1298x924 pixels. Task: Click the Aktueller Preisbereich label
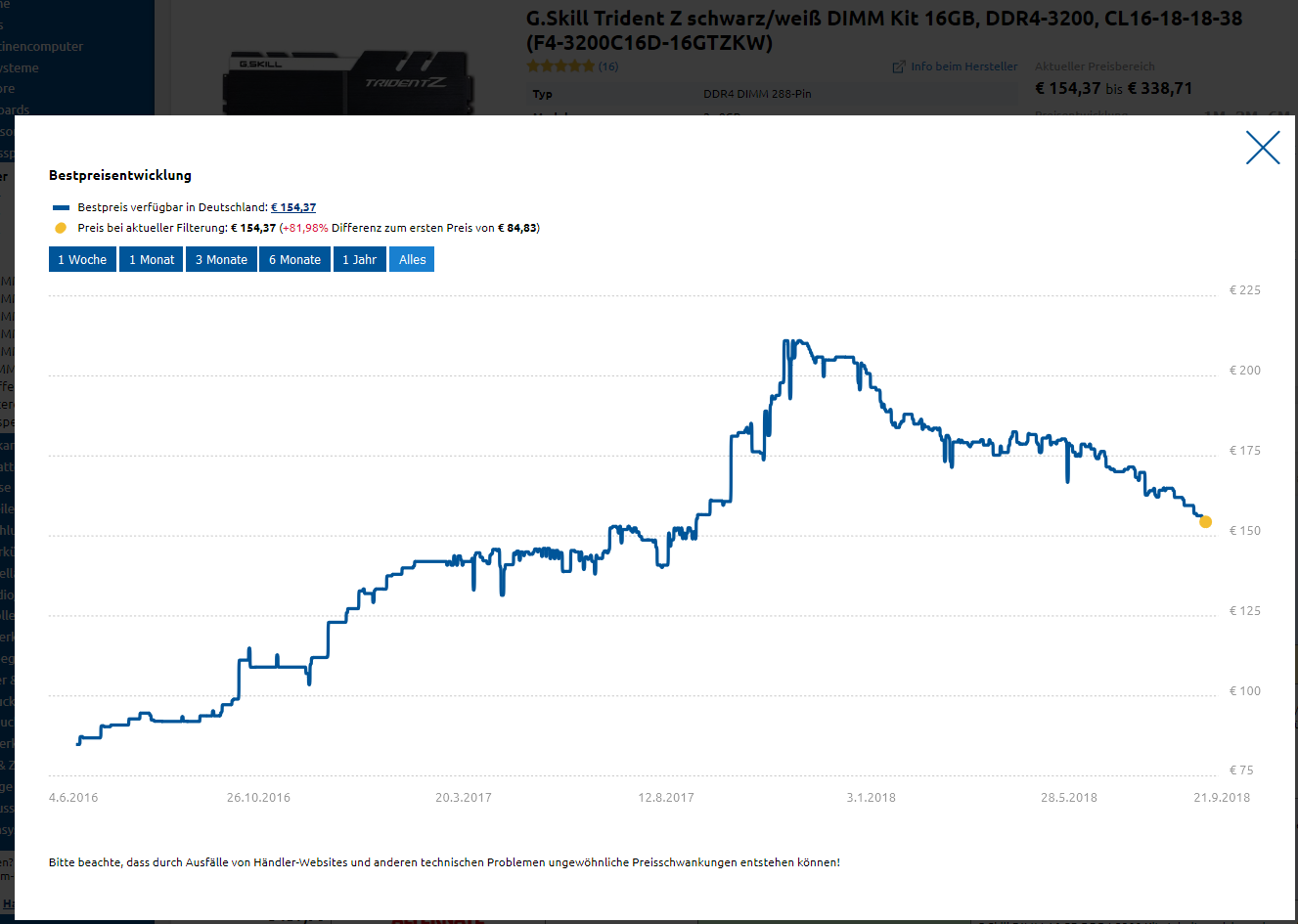click(1095, 66)
